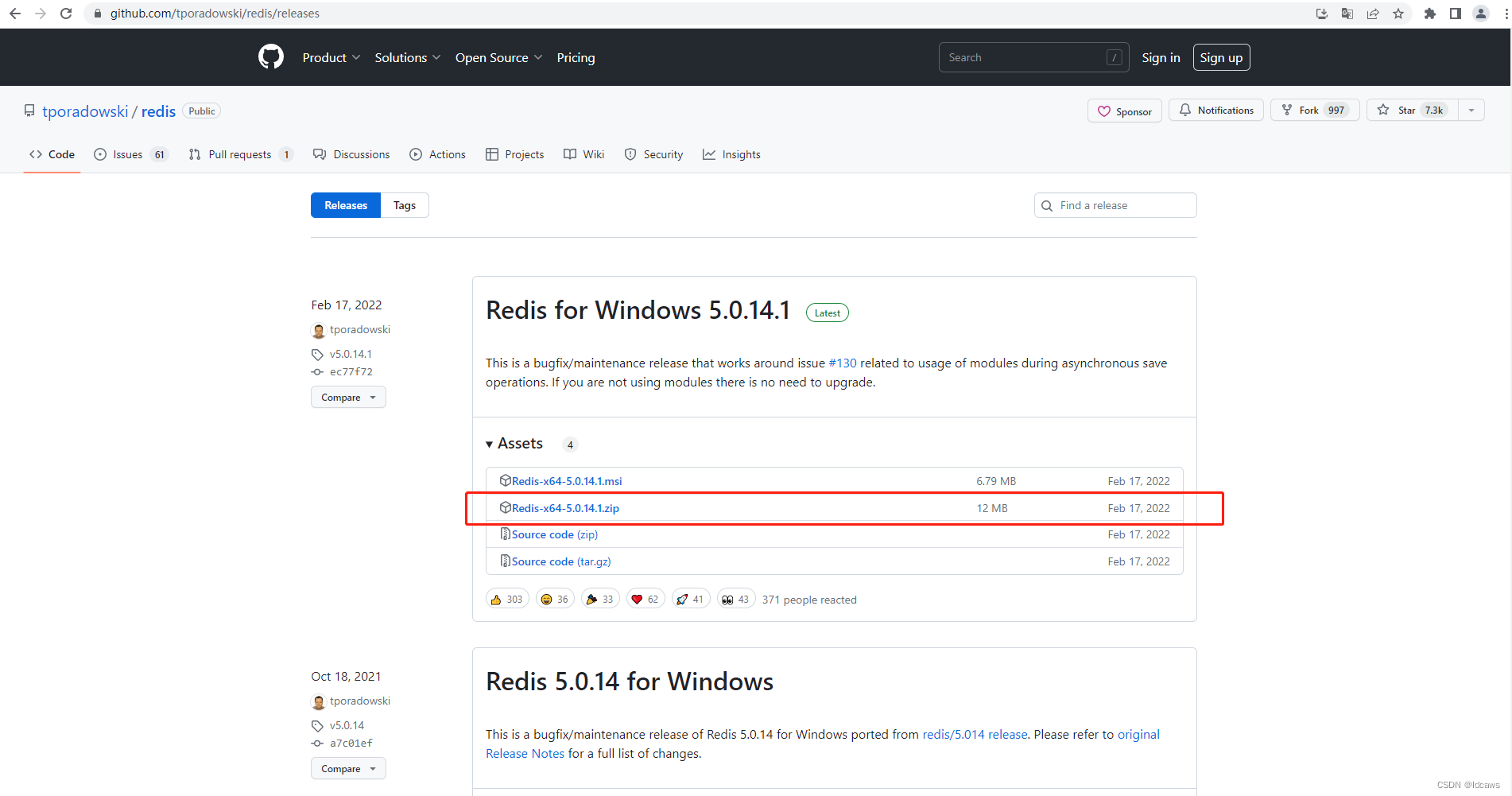Select the Releases tab button

pyautogui.click(x=346, y=205)
